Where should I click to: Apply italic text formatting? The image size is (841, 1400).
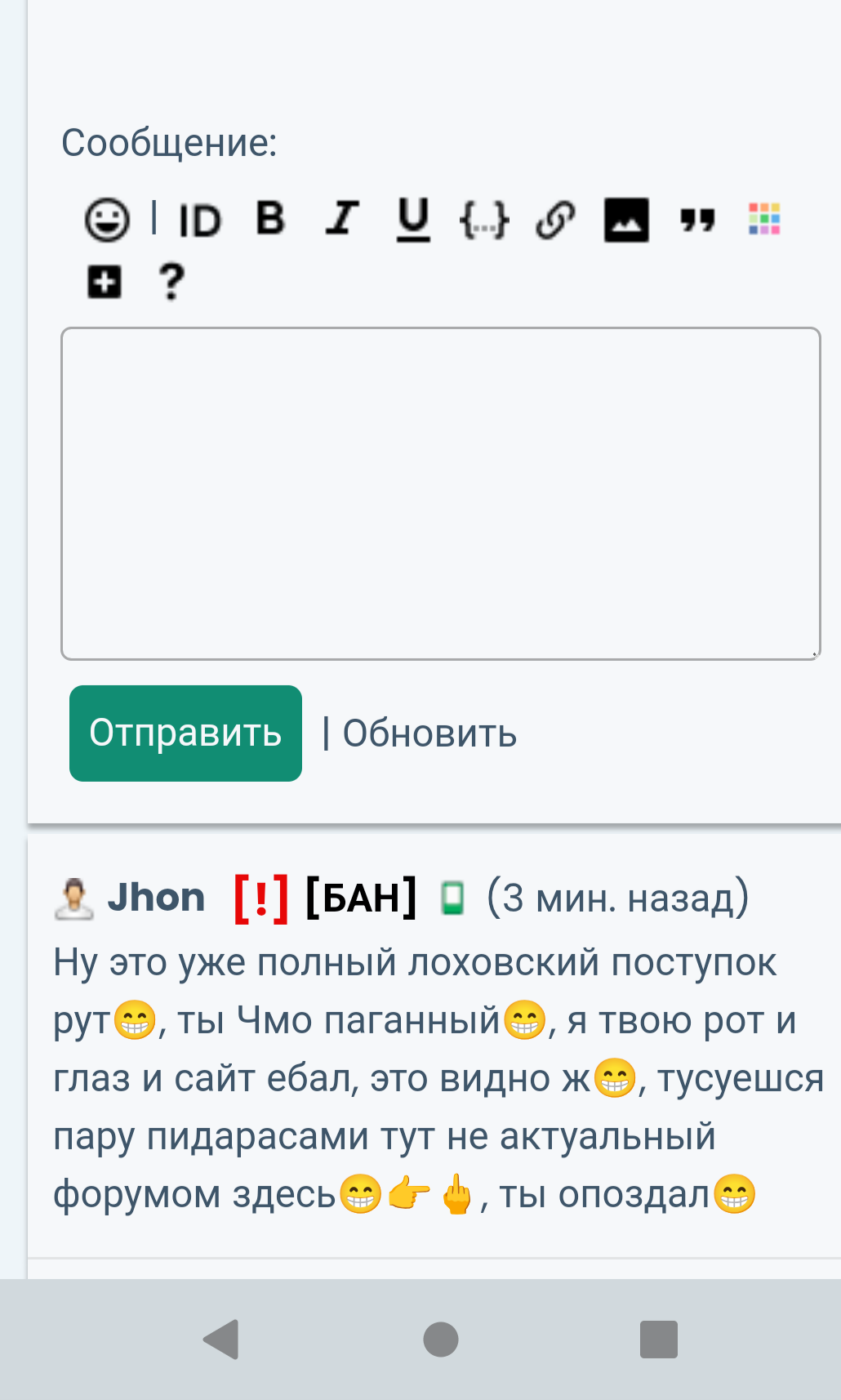tap(342, 218)
